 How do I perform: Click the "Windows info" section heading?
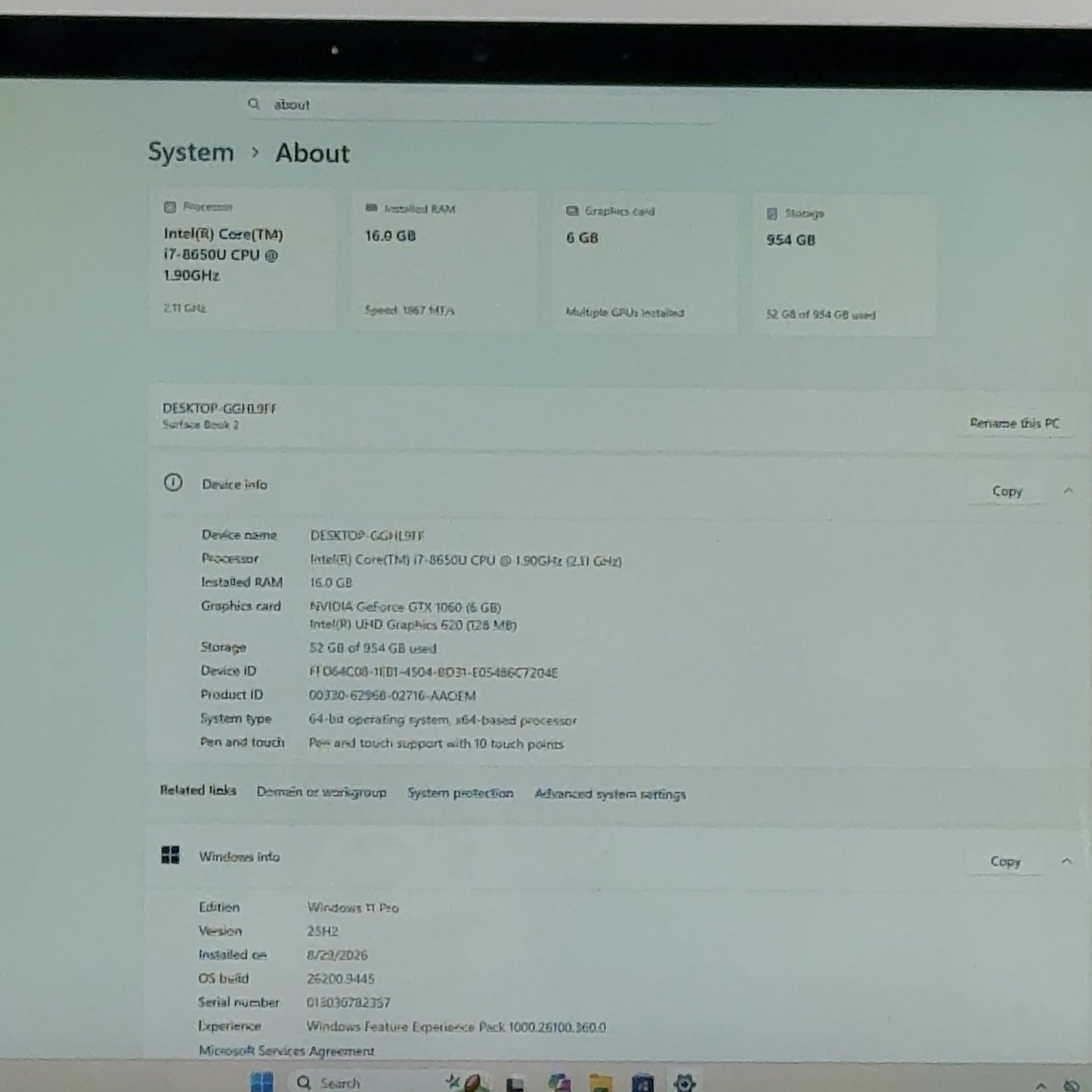click(x=239, y=856)
